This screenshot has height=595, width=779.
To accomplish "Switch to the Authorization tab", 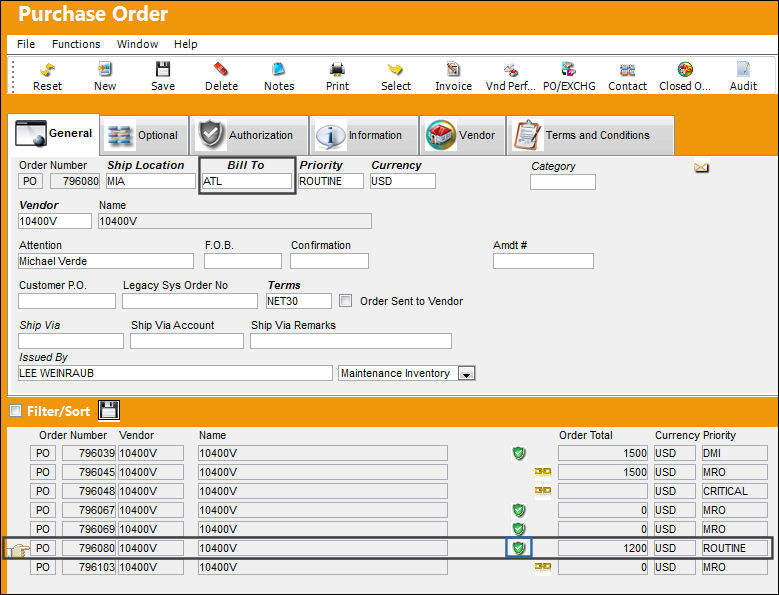I will click(x=249, y=135).
